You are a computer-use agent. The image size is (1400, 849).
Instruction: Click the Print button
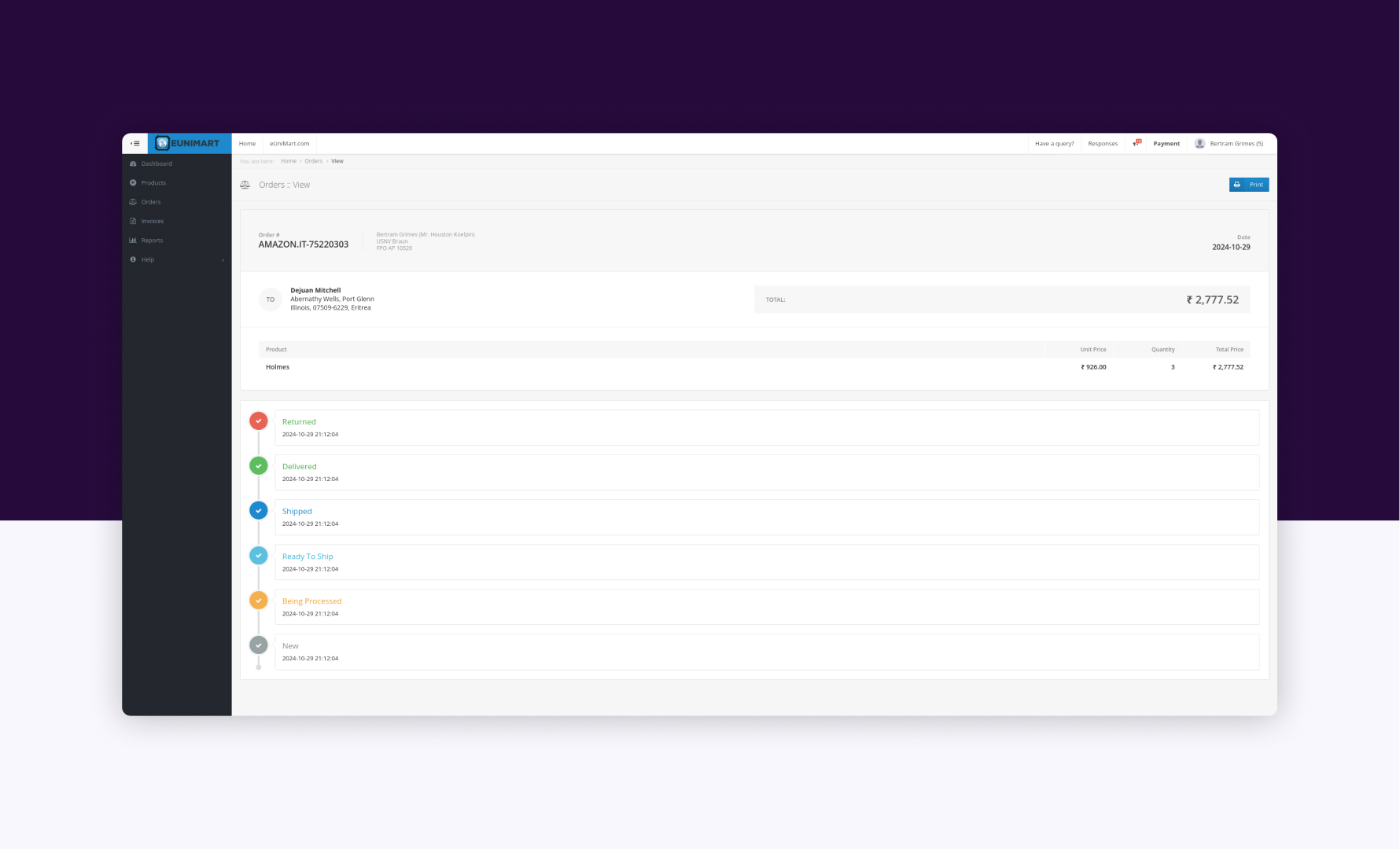1248,185
